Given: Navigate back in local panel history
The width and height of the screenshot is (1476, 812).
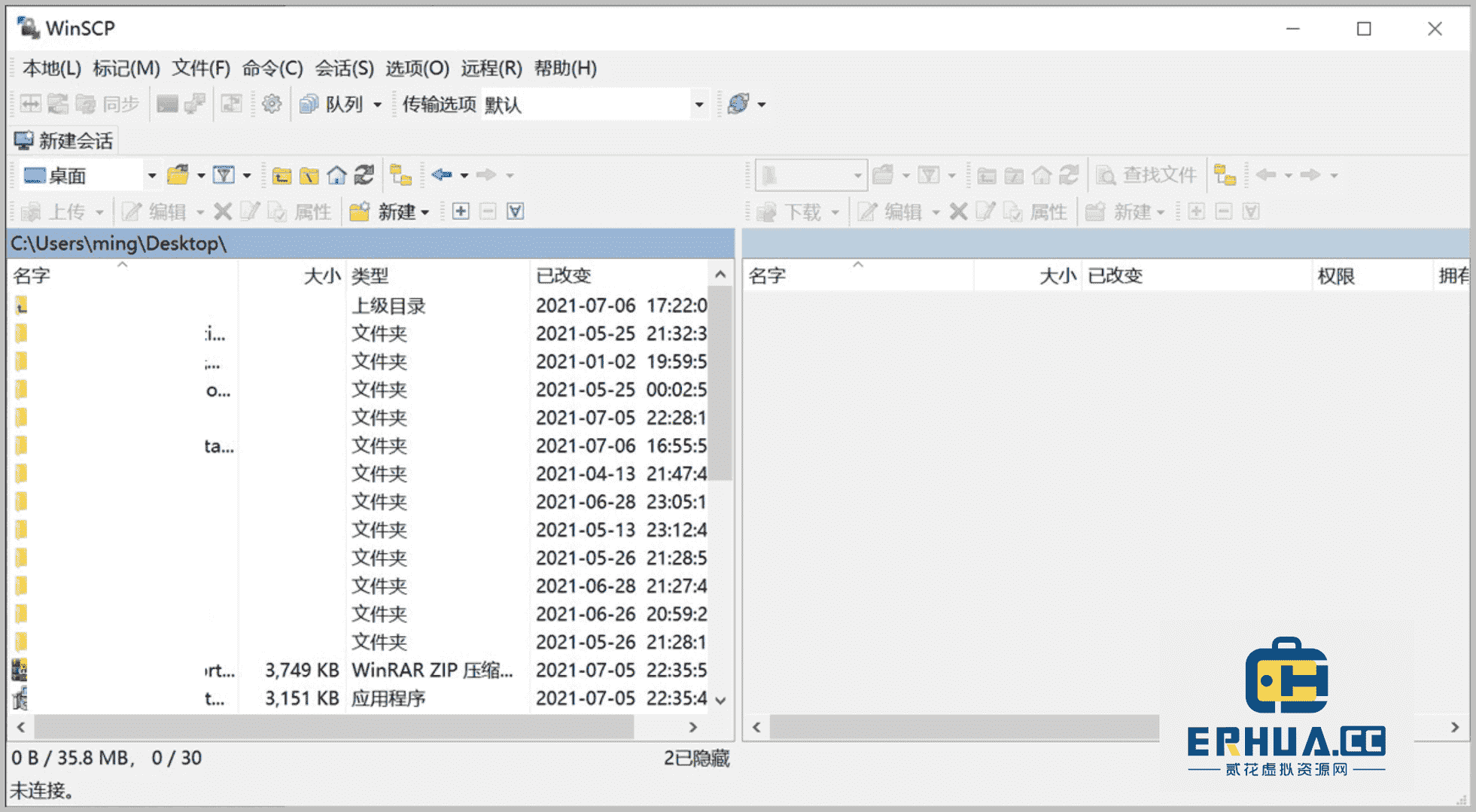Looking at the screenshot, I should (442, 175).
